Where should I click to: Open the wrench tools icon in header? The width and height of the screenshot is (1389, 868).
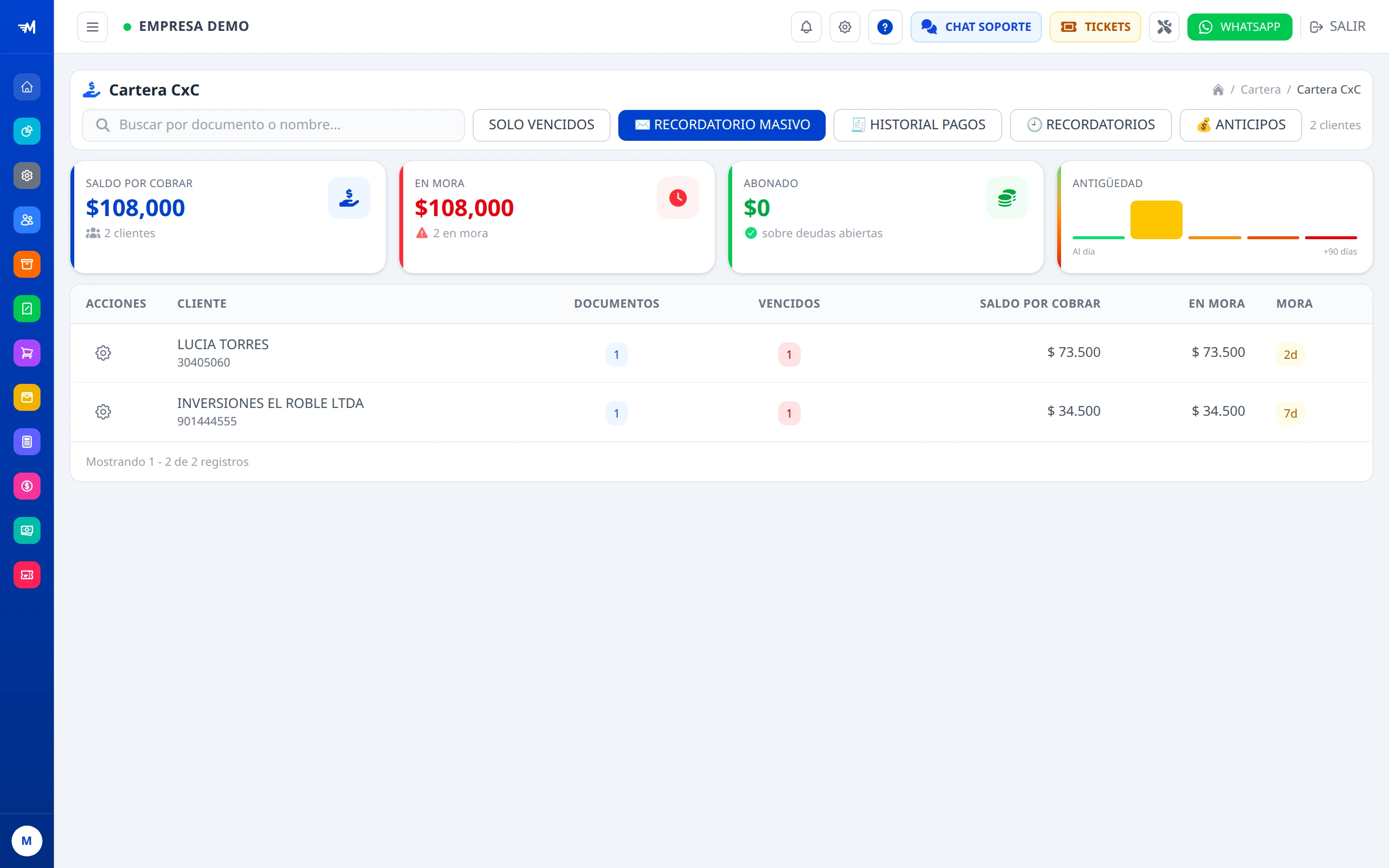click(1164, 27)
